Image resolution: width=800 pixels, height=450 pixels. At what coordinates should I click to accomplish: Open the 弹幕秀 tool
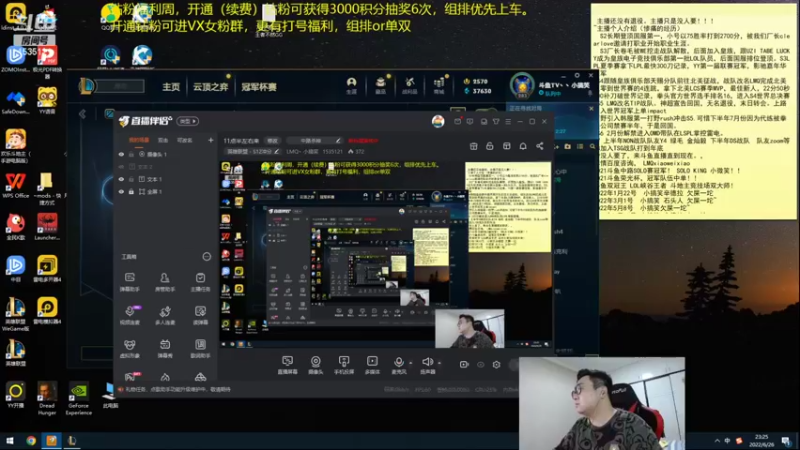tap(165, 349)
